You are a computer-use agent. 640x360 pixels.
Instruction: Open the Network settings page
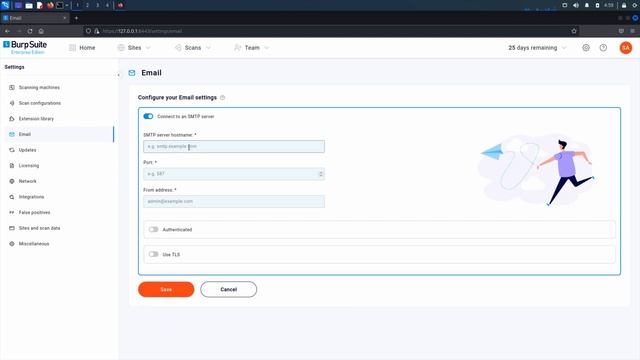(27, 181)
